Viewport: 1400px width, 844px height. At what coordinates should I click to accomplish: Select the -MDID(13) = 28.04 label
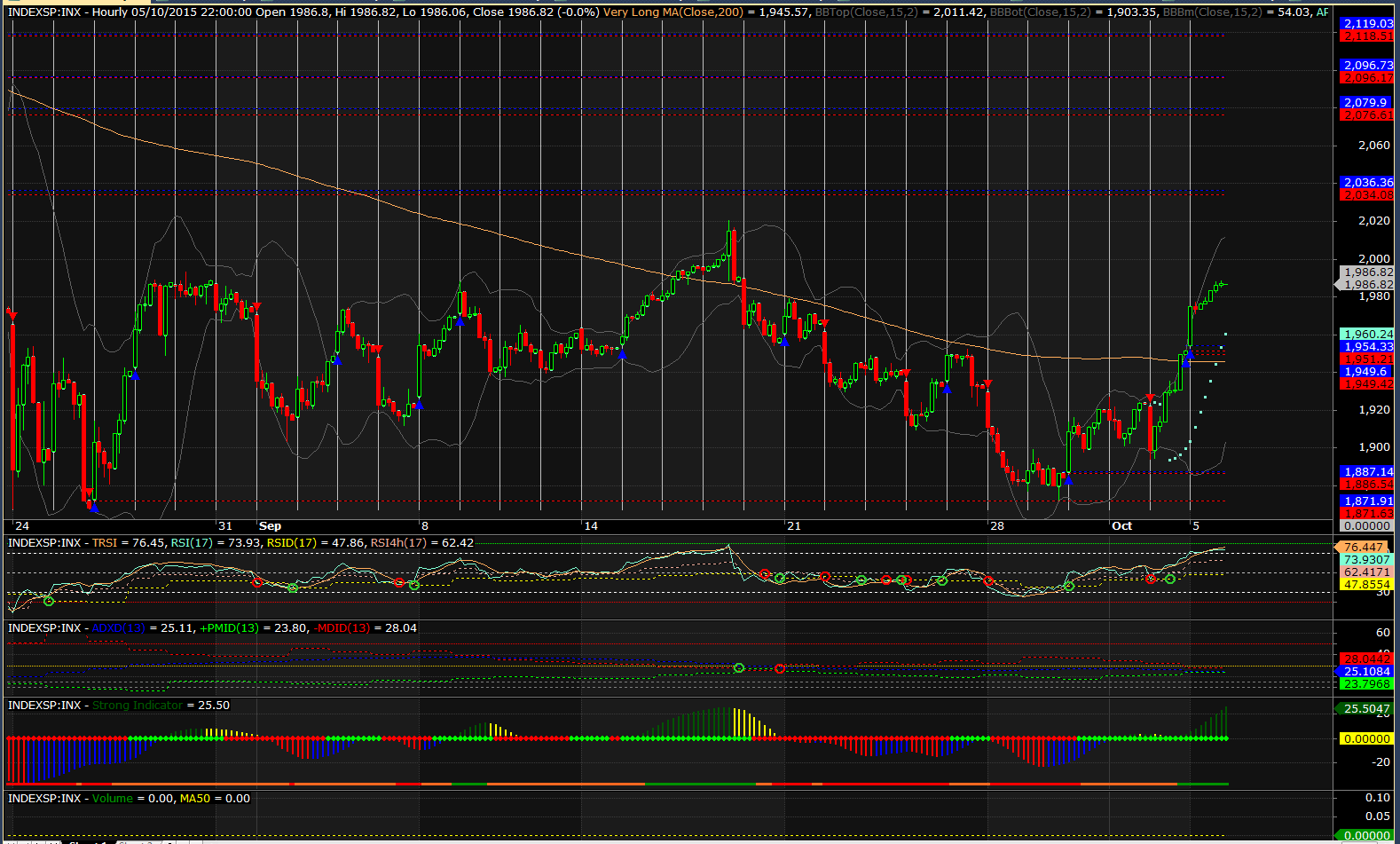[x=365, y=628]
